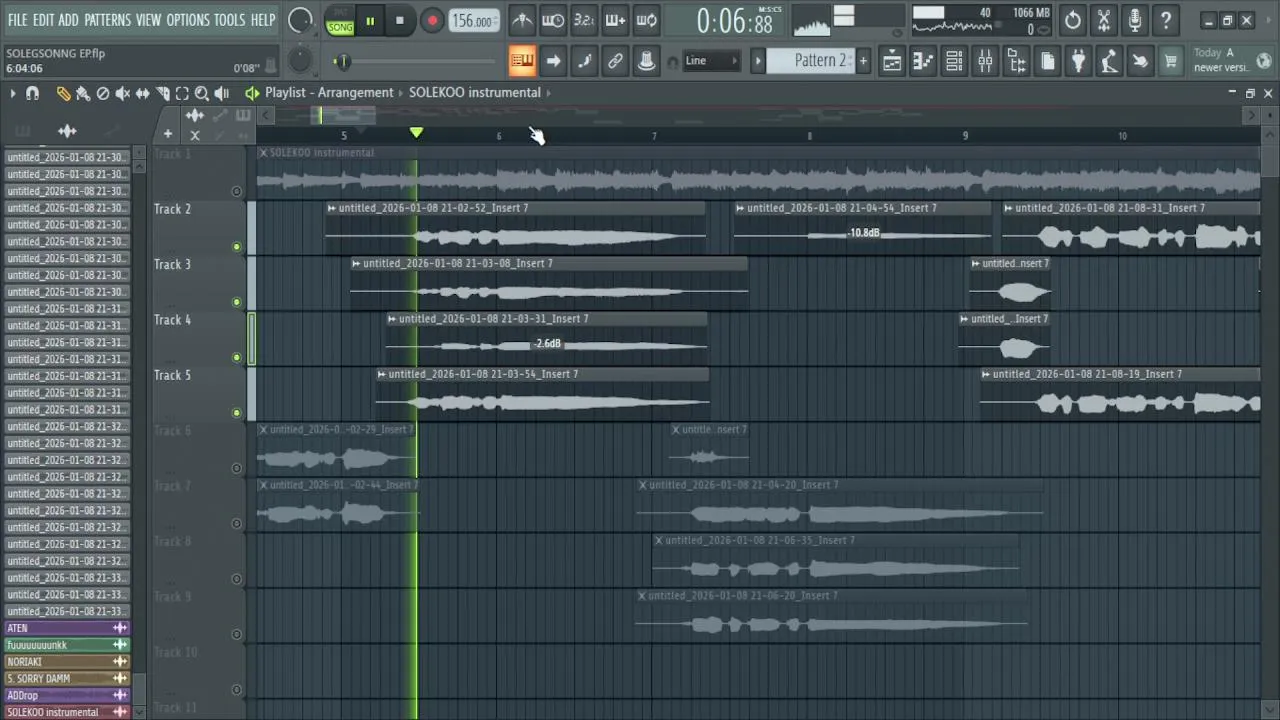Click the song position slider
Screen dimensions: 1280x720
click(x=420, y=62)
